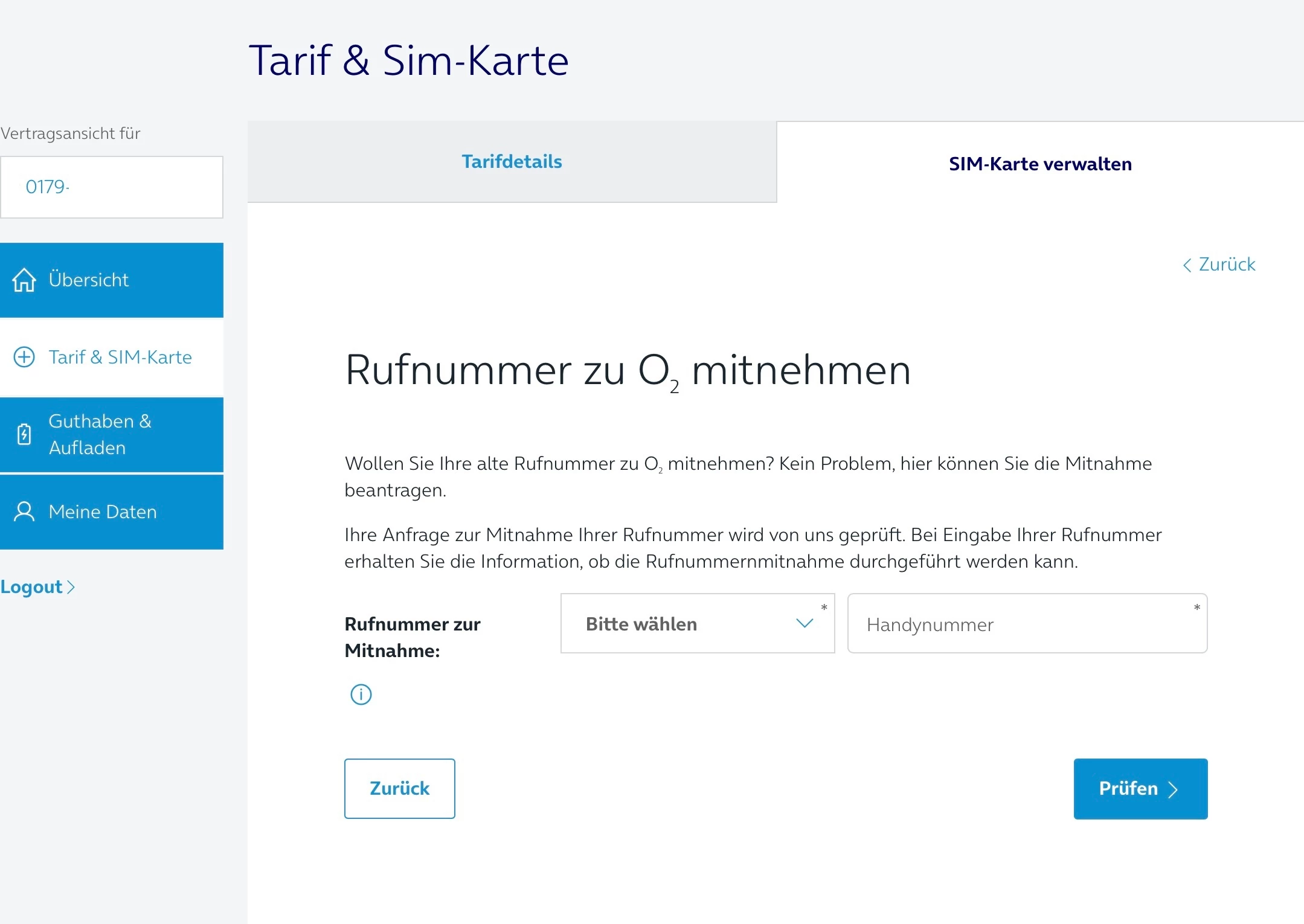Click the chevron icon before top-right Zurück
Screen dimensions: 1304x924
pos(1187,265)
